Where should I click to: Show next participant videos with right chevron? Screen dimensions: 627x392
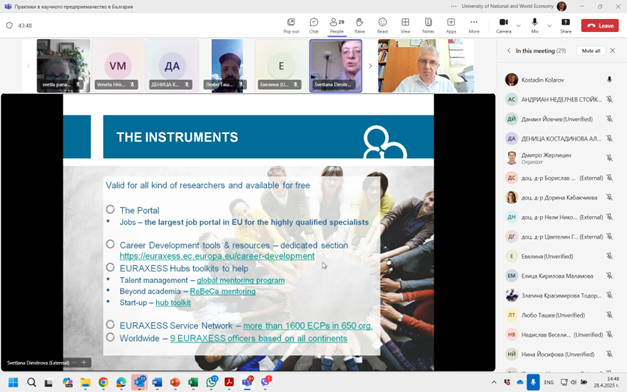pyautogui.click(x=370, y=66)
